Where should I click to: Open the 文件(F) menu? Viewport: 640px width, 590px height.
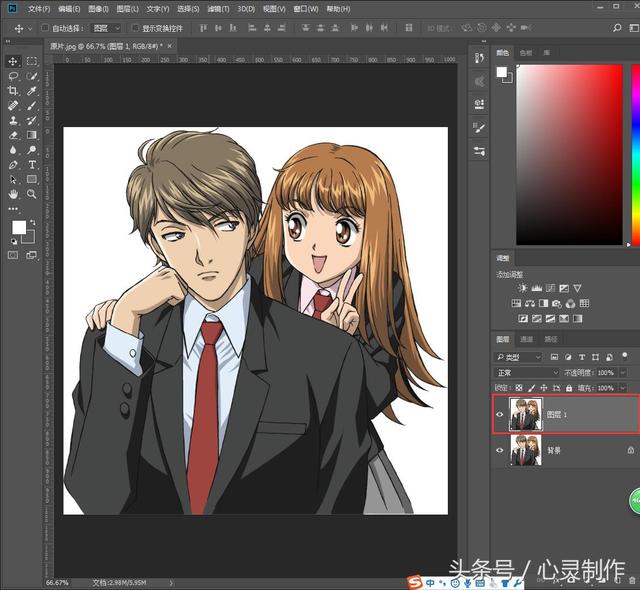tap(39, 9)
